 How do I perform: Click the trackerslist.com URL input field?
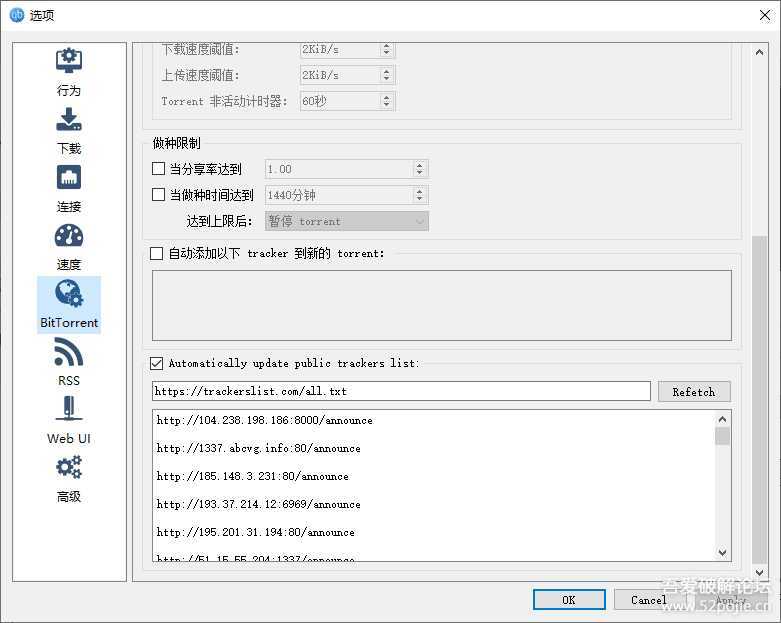400,391
